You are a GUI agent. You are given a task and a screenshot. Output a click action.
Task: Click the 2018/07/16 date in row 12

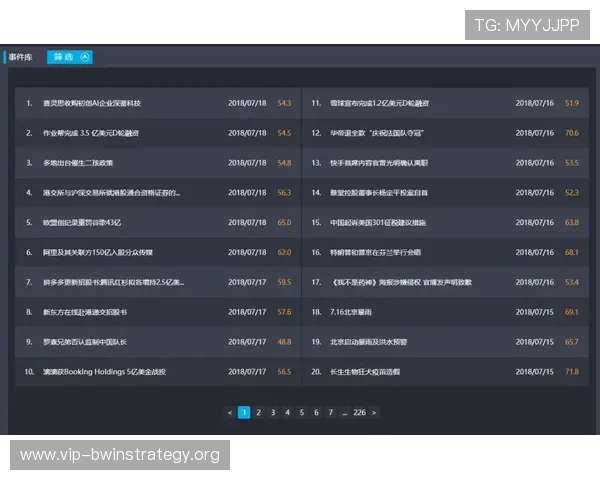(535, 133)
